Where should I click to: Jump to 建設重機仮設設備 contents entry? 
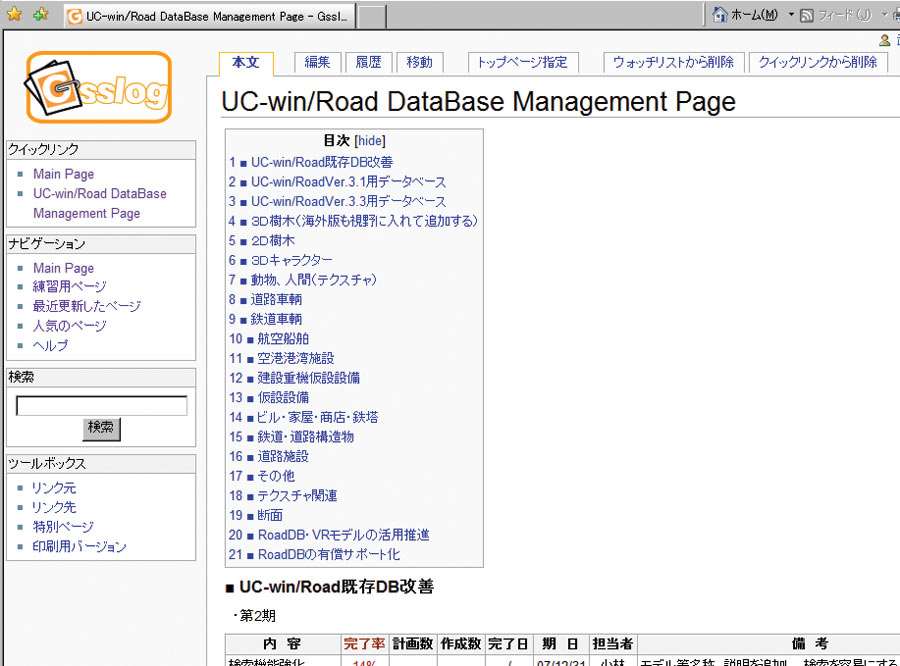coord(309,378)
